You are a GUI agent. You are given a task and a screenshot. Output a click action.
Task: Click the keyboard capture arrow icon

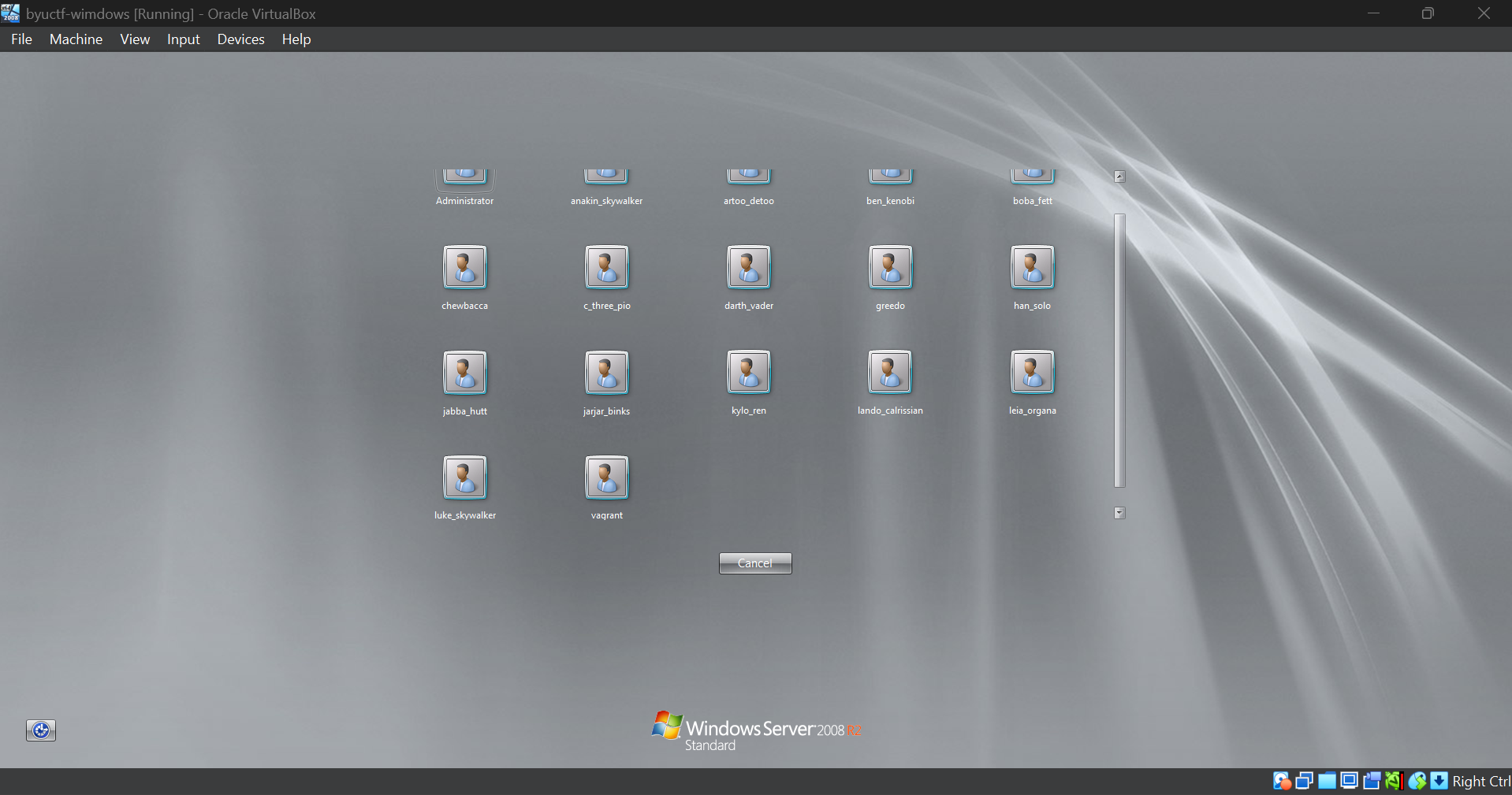coord(1439,781)
